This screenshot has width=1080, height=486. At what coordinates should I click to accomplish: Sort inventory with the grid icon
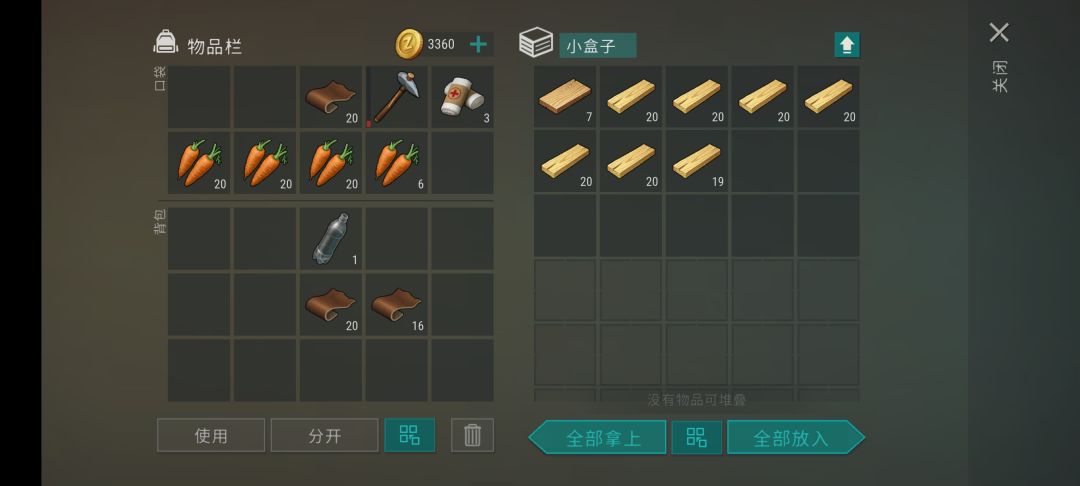(410, 435)
